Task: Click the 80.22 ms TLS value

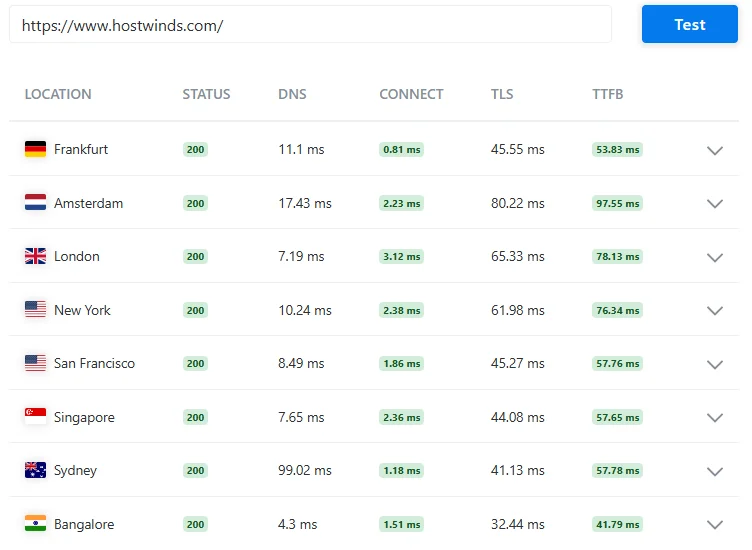Action: tap(517, 203)
